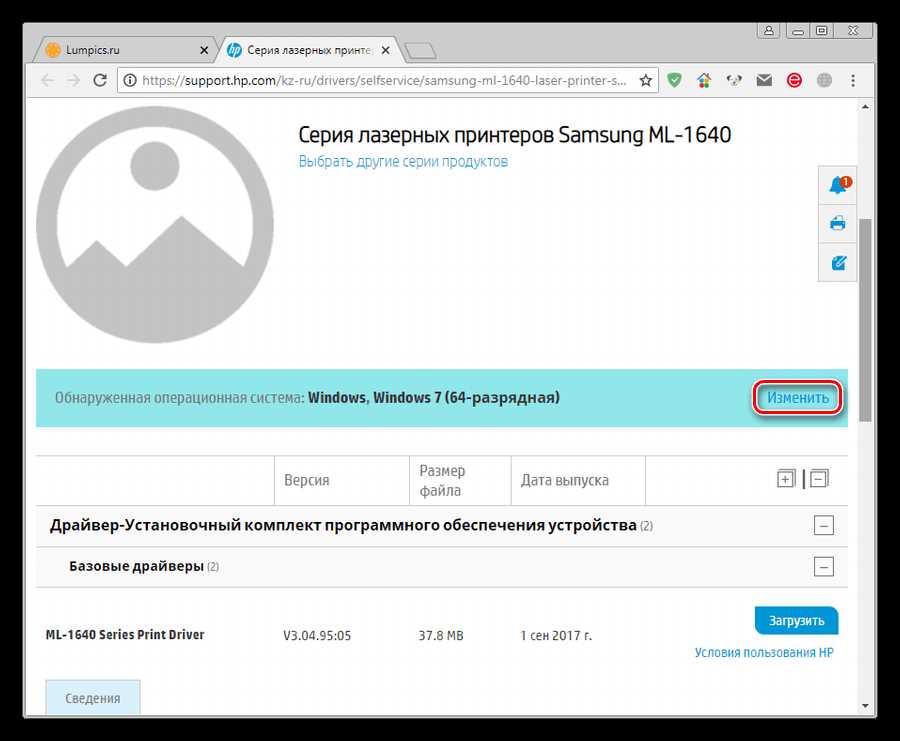Image resolution: width=900 pixels, height=741 pixels.
Task: Open the Условия пользования HP link
Action: coord(764,653)
